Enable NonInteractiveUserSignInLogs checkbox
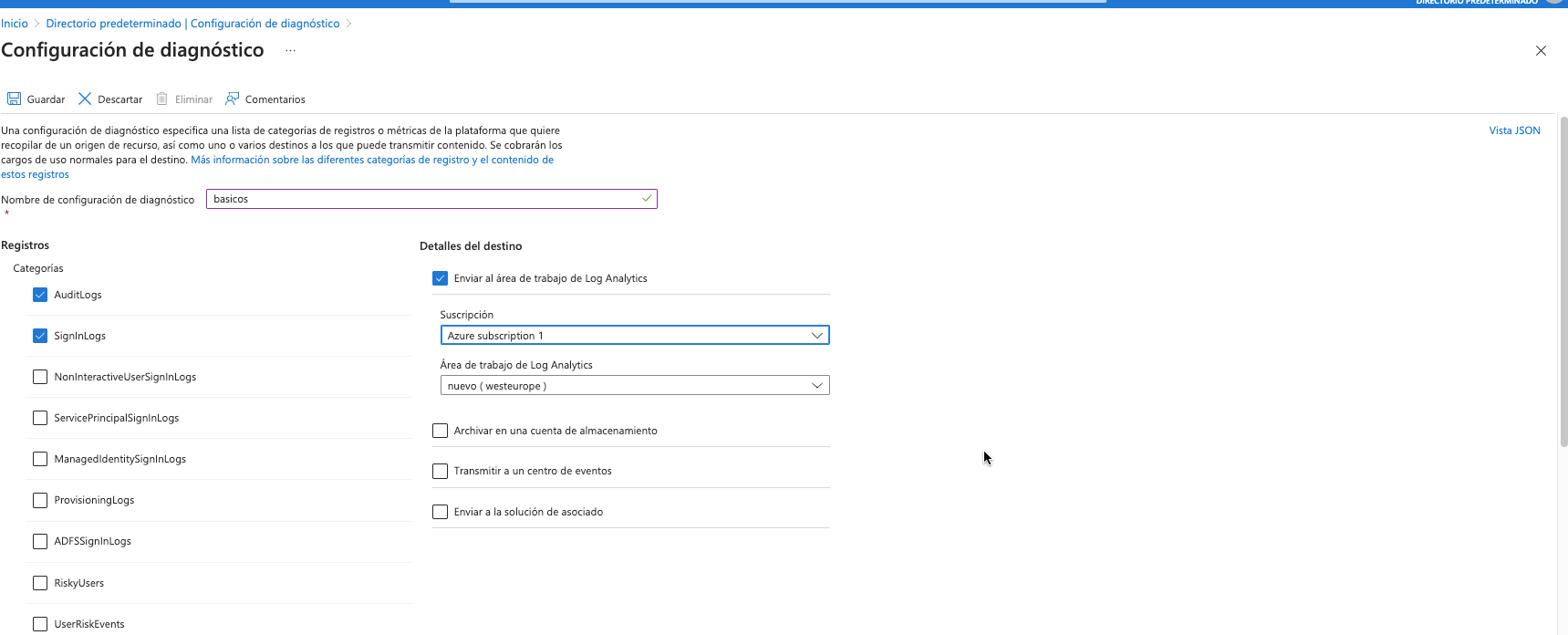The height and width of the screenshot is (635, 1568). click(40, 377)
